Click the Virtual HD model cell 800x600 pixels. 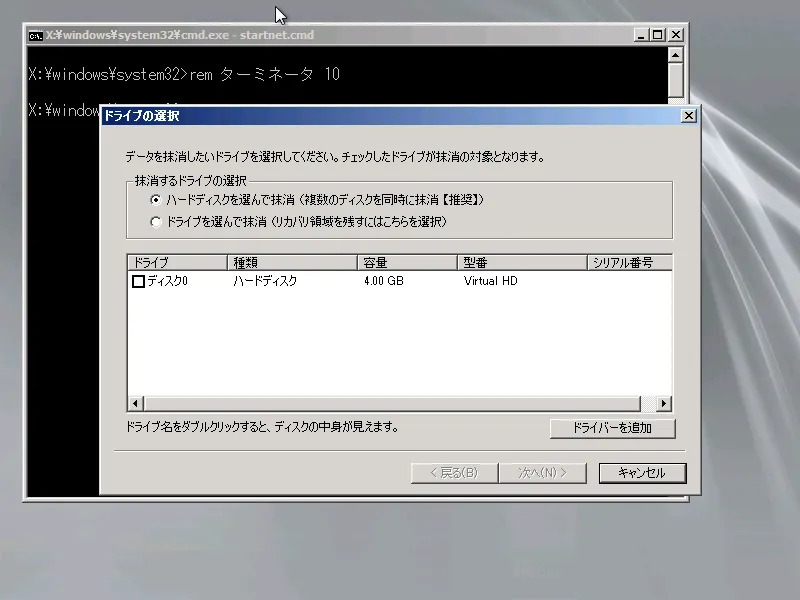[x=490, y=281]
